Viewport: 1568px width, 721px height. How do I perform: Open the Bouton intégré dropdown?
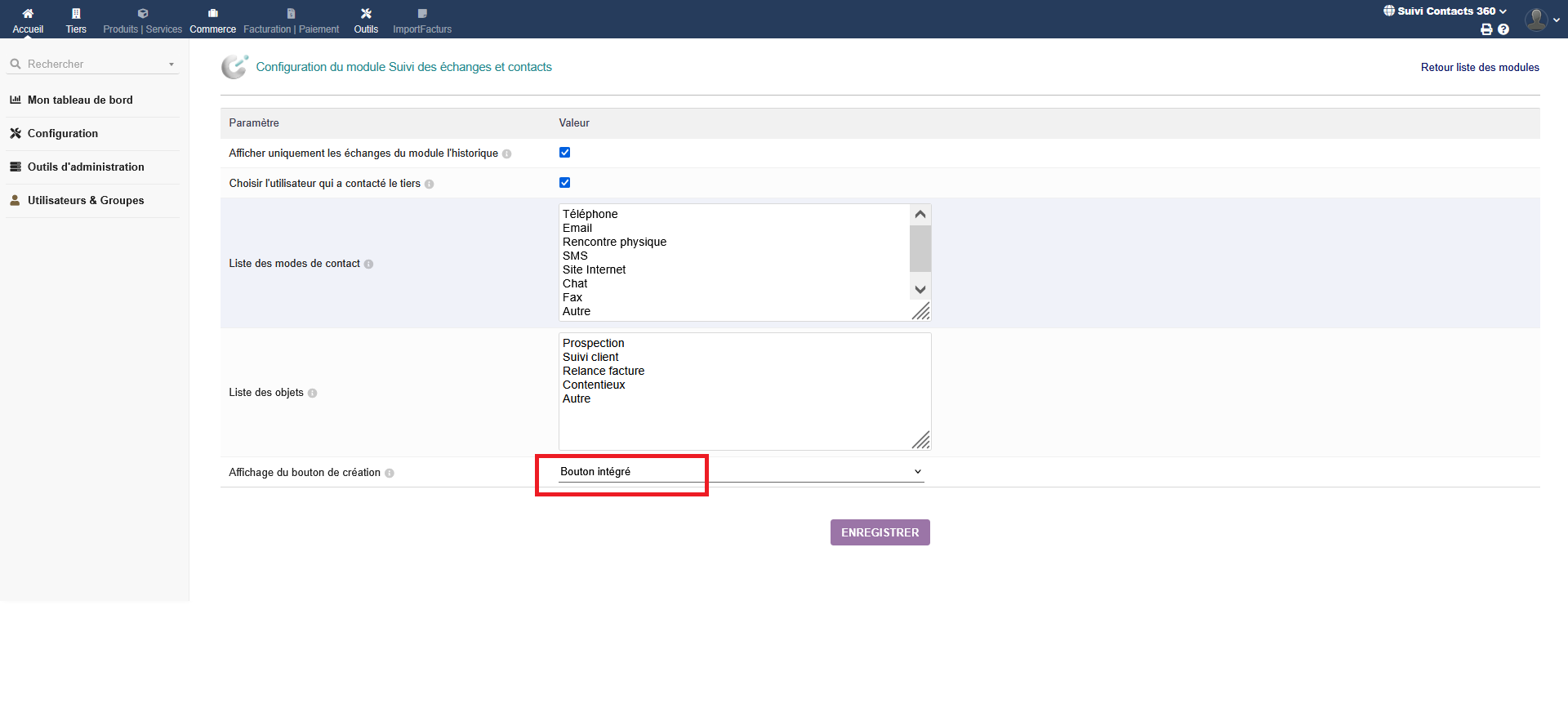(x=741, y=472)
